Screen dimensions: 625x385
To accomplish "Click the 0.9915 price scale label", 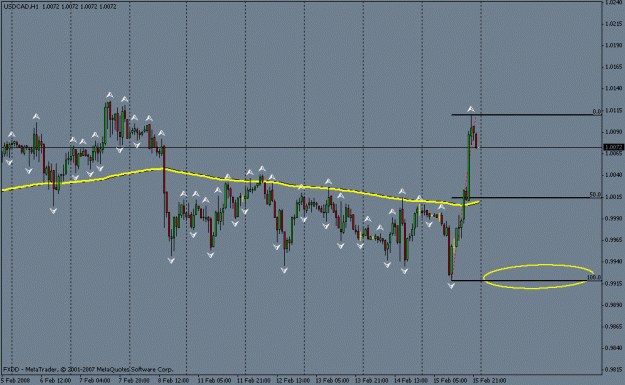I will [x=614, y=283].
